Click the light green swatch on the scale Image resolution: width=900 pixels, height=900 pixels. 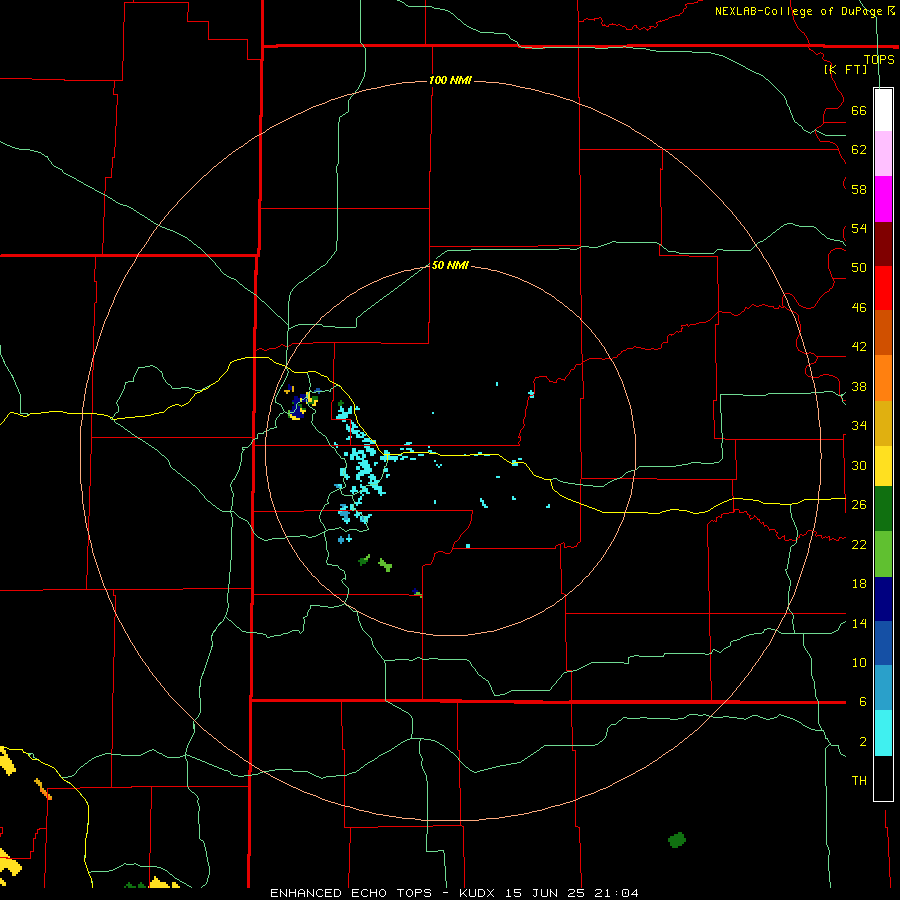[x=883, y=554]
